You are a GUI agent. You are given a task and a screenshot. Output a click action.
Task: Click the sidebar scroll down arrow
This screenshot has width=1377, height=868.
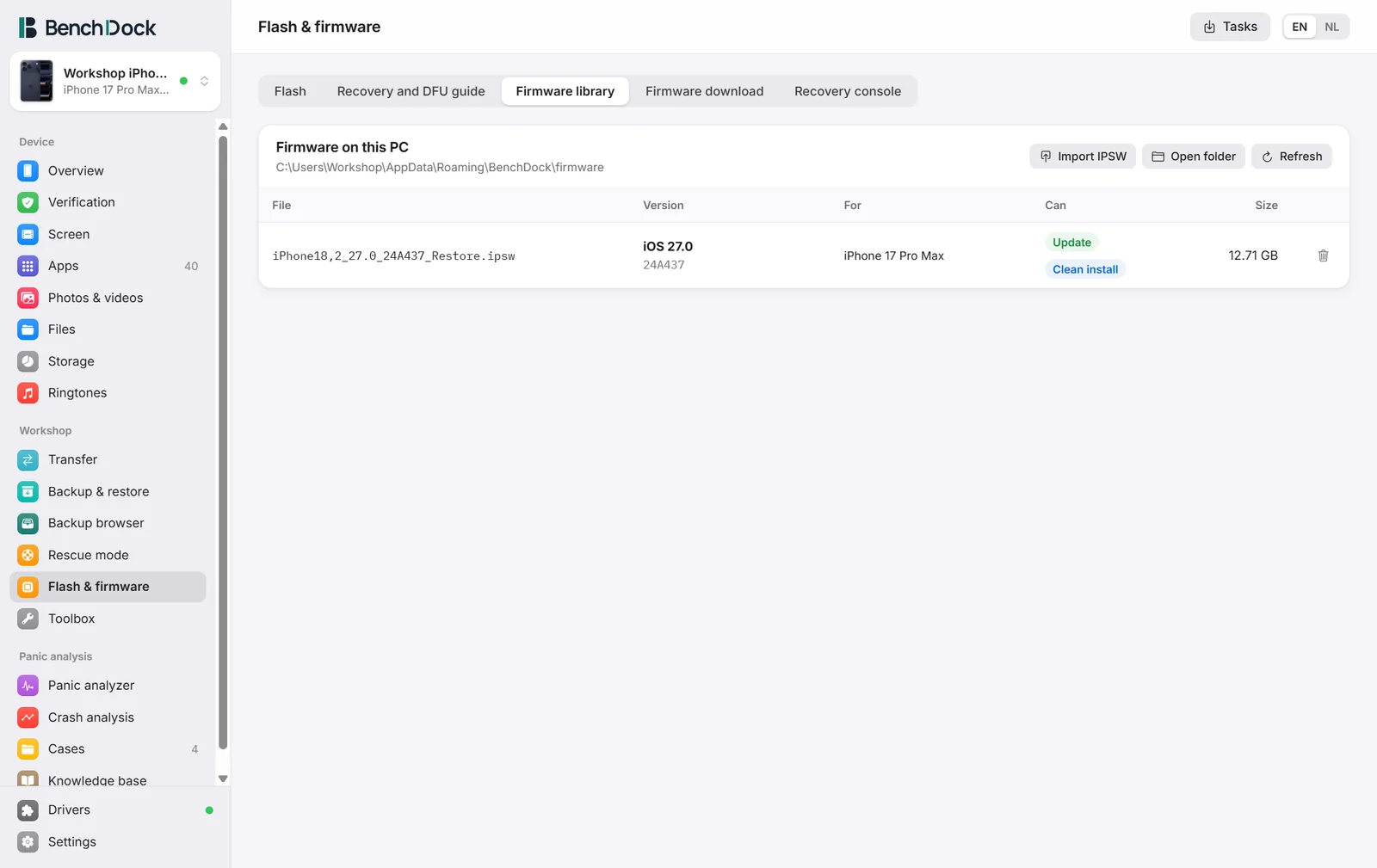[223, 779]
